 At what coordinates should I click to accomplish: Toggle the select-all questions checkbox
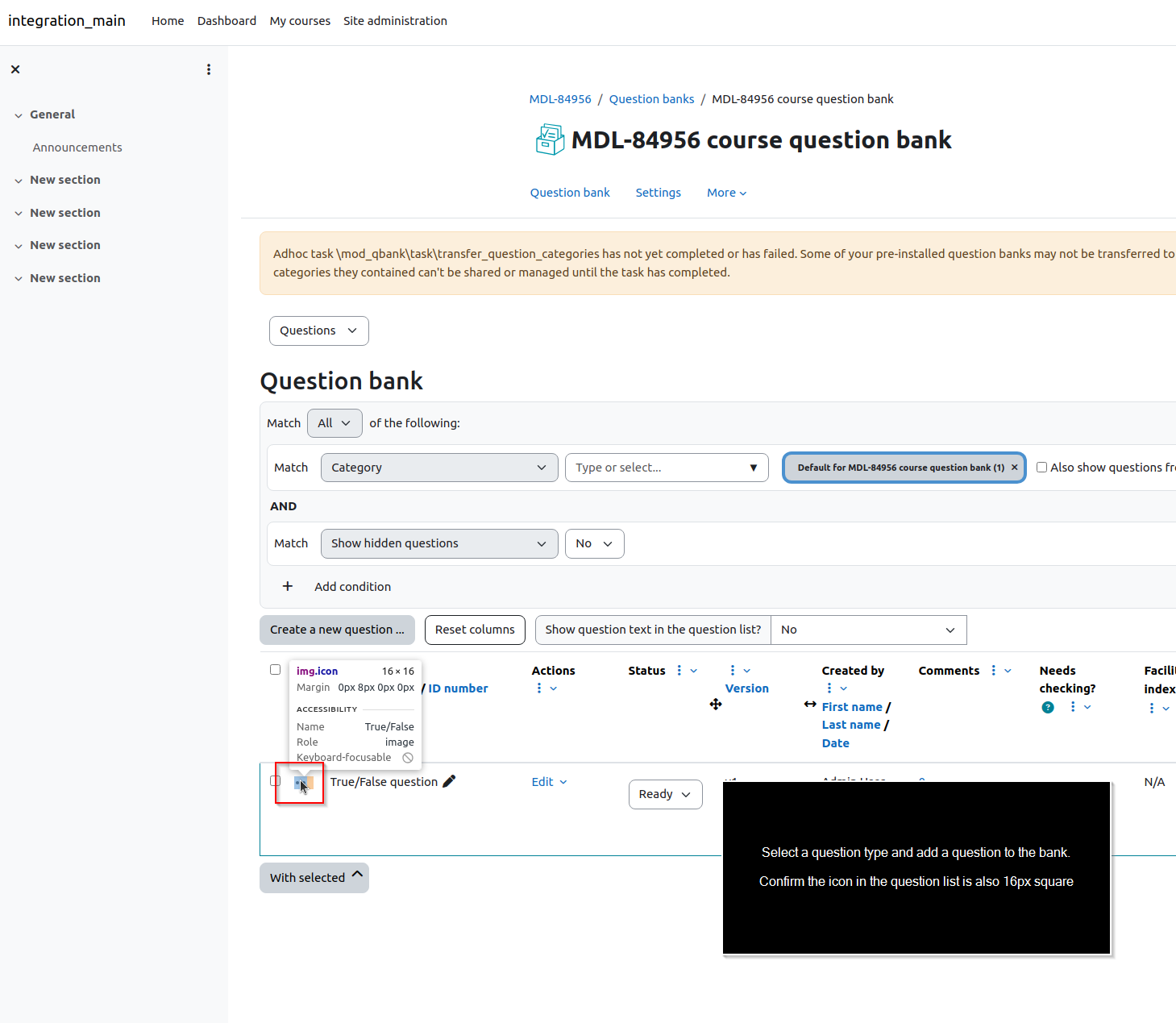276,670
